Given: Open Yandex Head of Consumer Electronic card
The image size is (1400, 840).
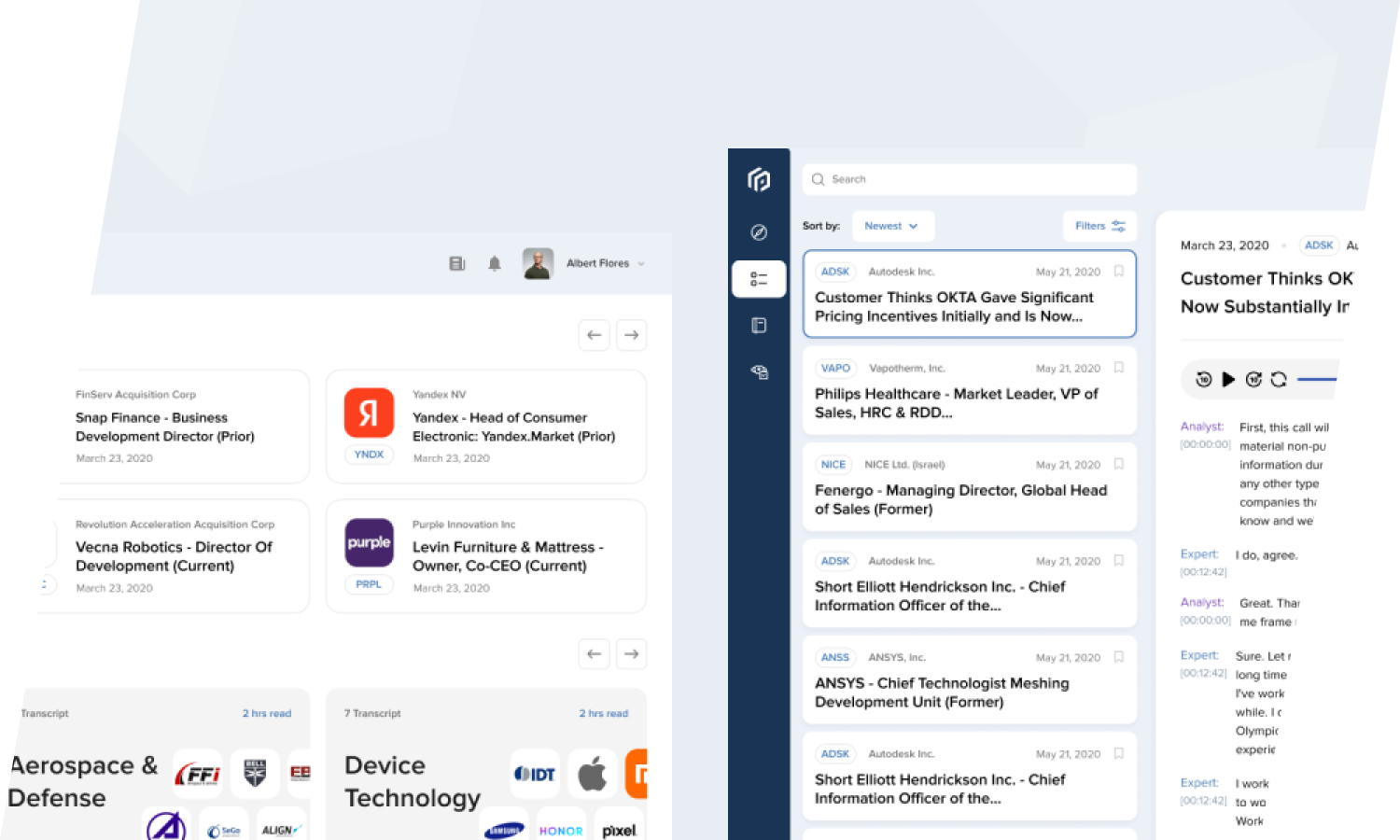Looking at the screenshot, I should (486, 427).
